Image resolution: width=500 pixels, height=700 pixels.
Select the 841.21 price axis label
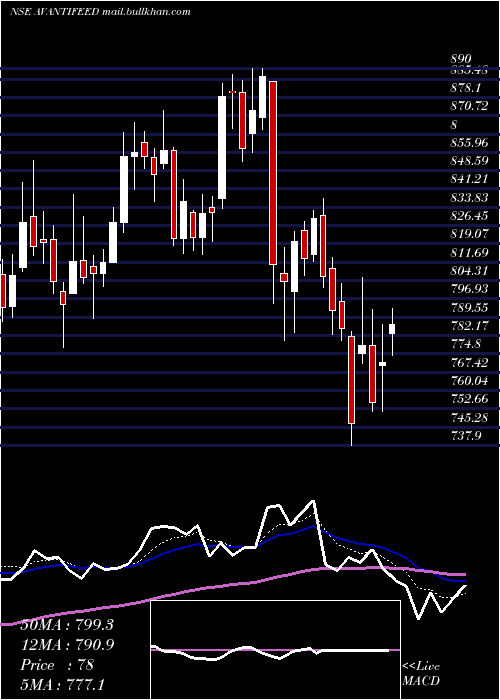point(469,179)
